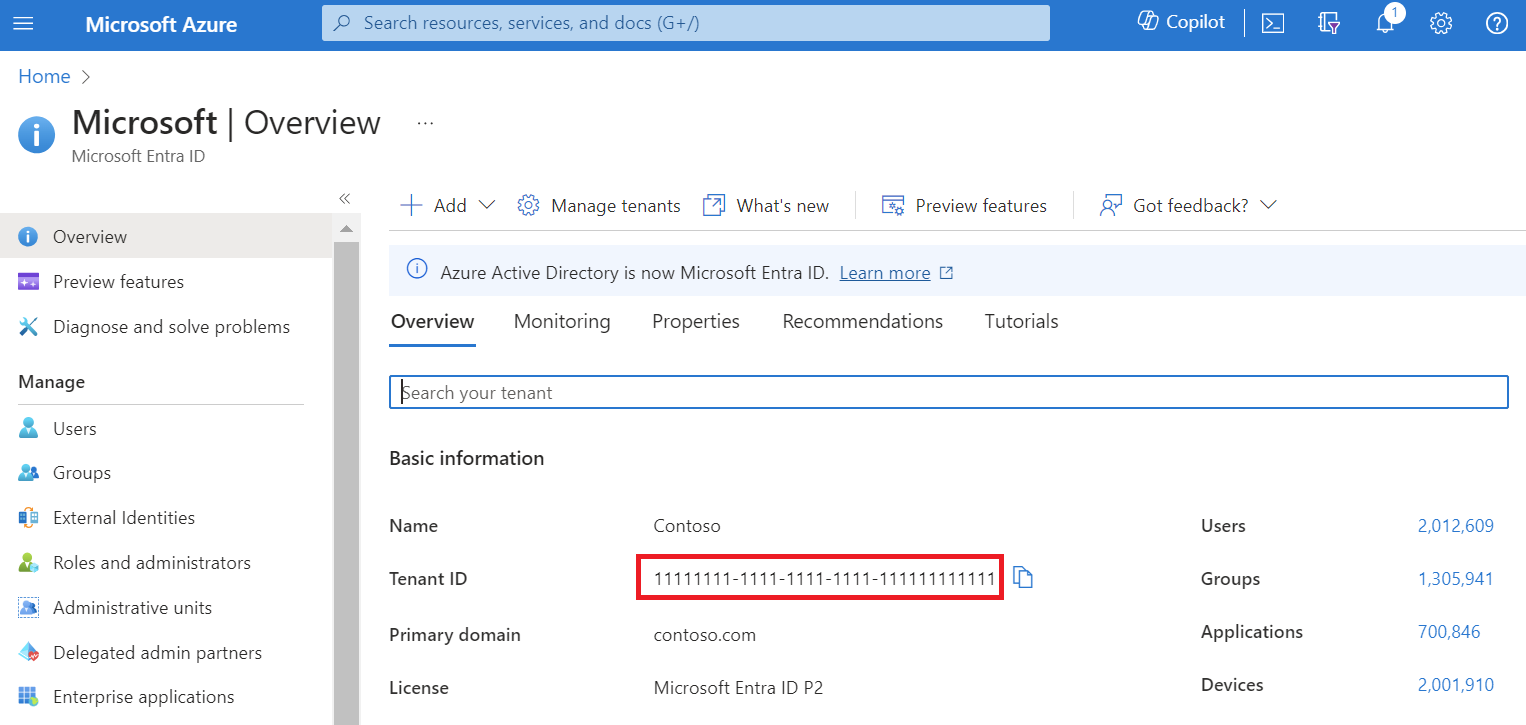Image resolution: width=1526 pixels, height=725 pixels.
Task: Click Manage tenants in the toolbar
Action: pyautogui.click(x=598, y=205)
